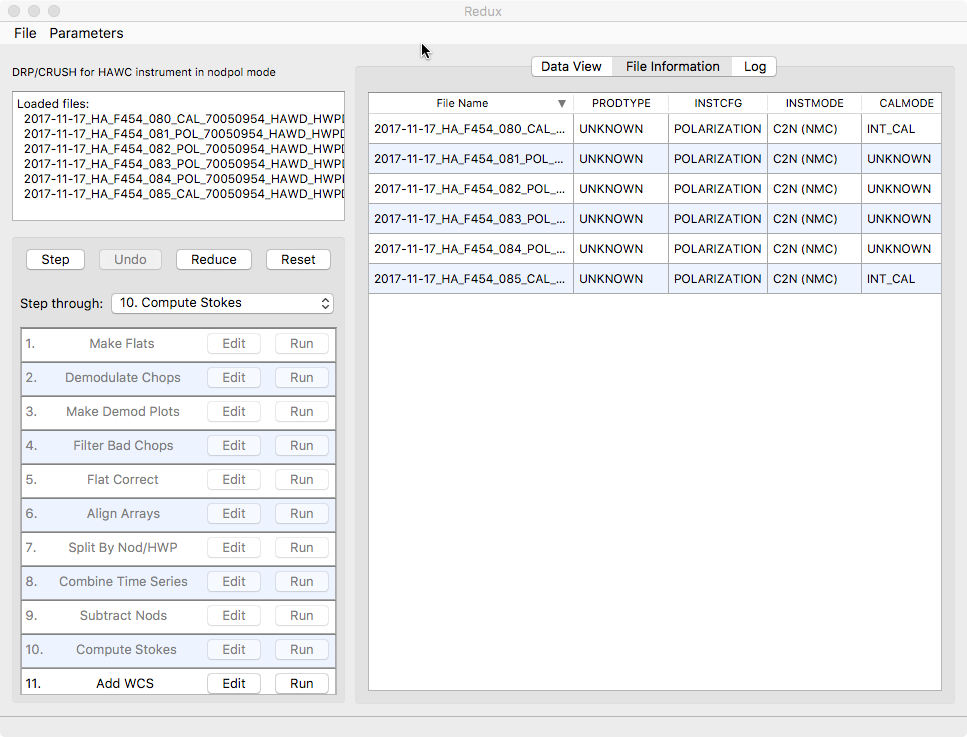The width and height of the screenshot is (967, 737).
Task: Switch to the Log tab
Action: [754, 67]
